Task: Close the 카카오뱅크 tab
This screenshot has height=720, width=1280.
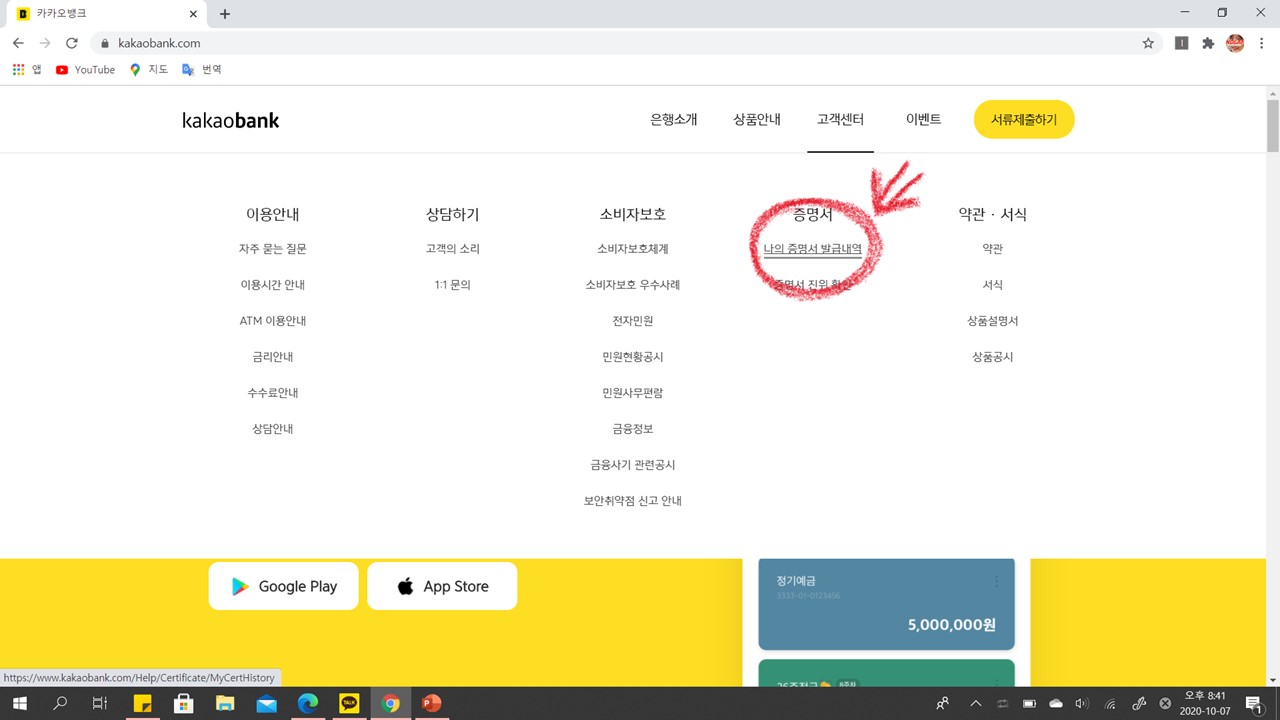Action: tap(194, 14)
